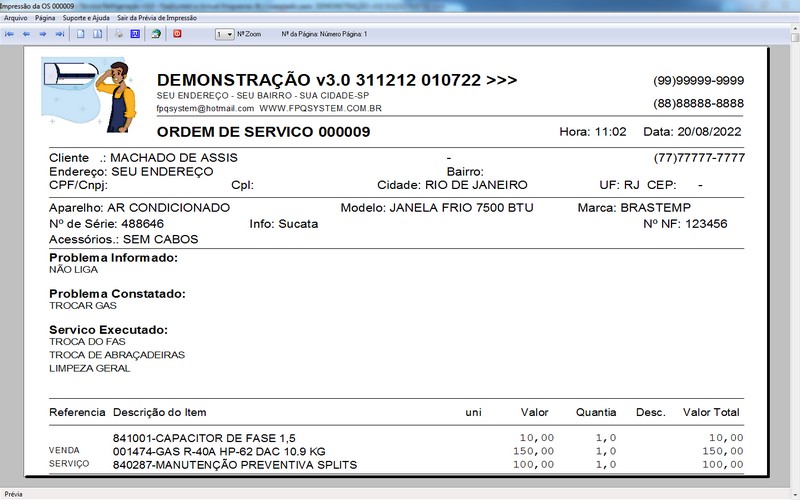
Task: Open the Suporte e Ajuda menu
Action: click(86, 18)
